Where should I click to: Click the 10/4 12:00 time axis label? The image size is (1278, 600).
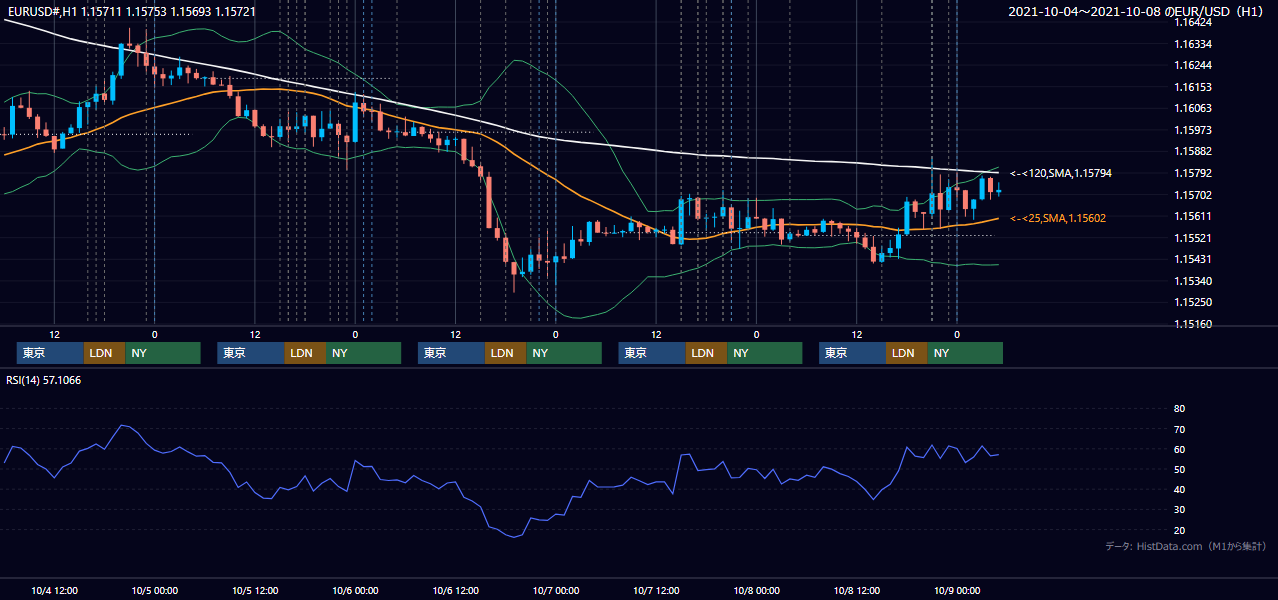click(55, 591)
